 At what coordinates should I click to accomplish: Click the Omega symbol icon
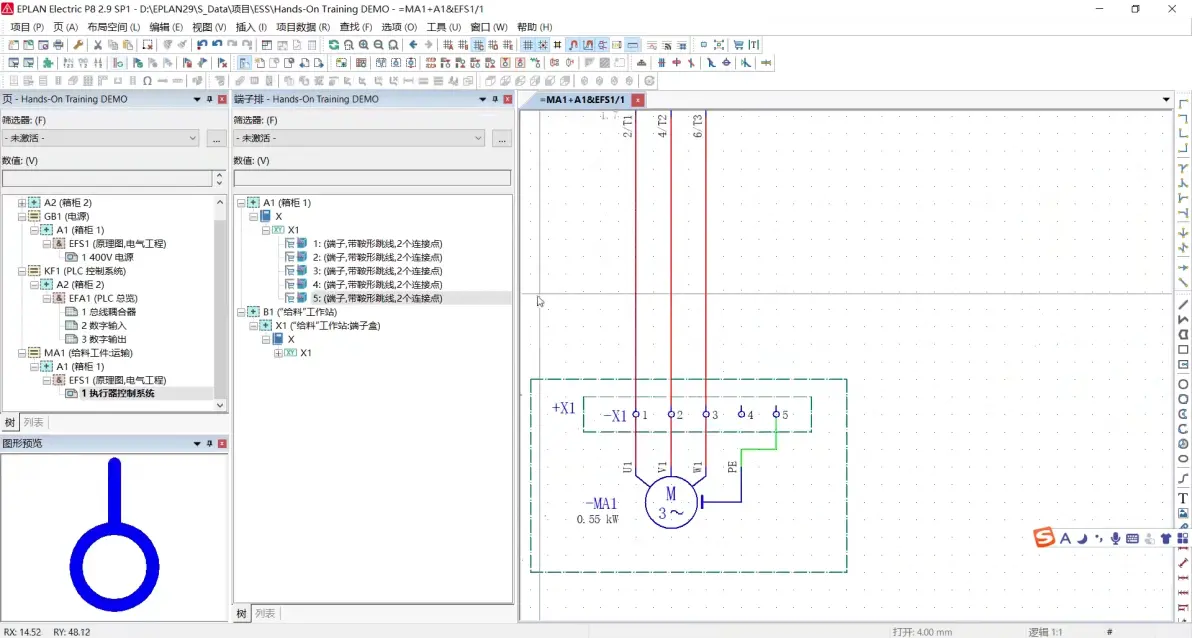click(147, 81)
